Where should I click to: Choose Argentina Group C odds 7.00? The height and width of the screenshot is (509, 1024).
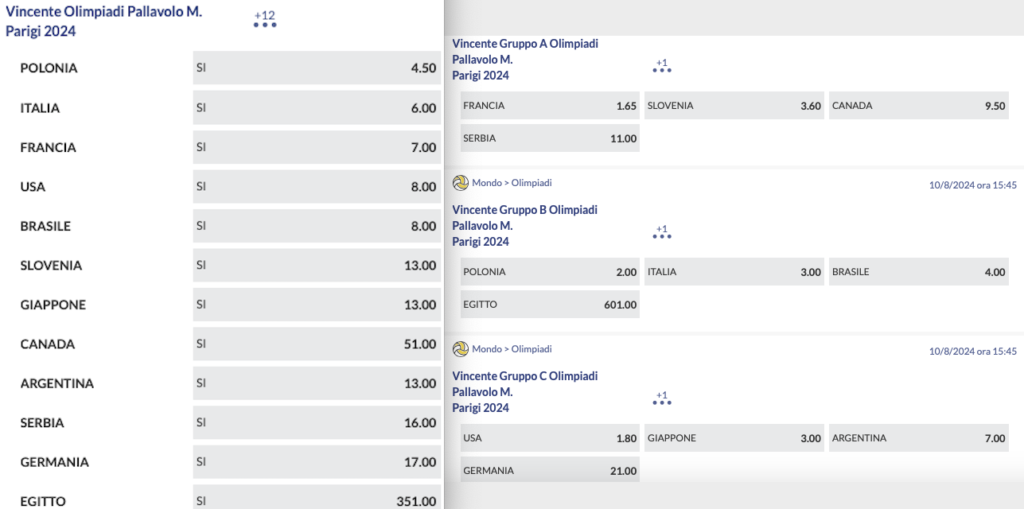tap(919, 438)
